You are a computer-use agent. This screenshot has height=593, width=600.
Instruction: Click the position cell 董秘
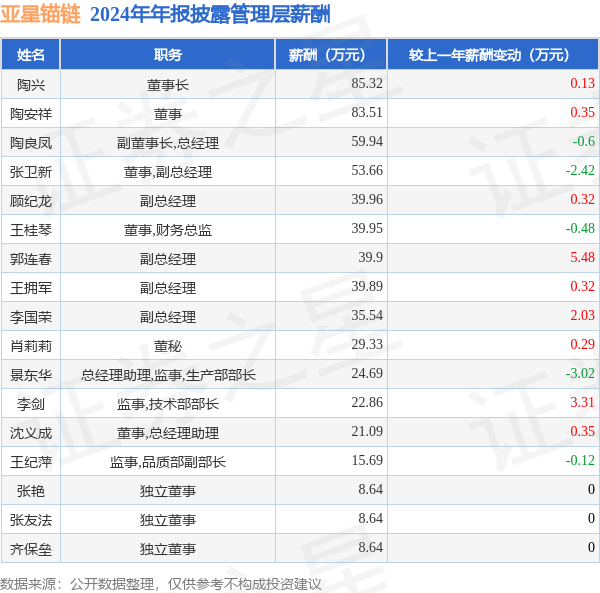[168, 346]
